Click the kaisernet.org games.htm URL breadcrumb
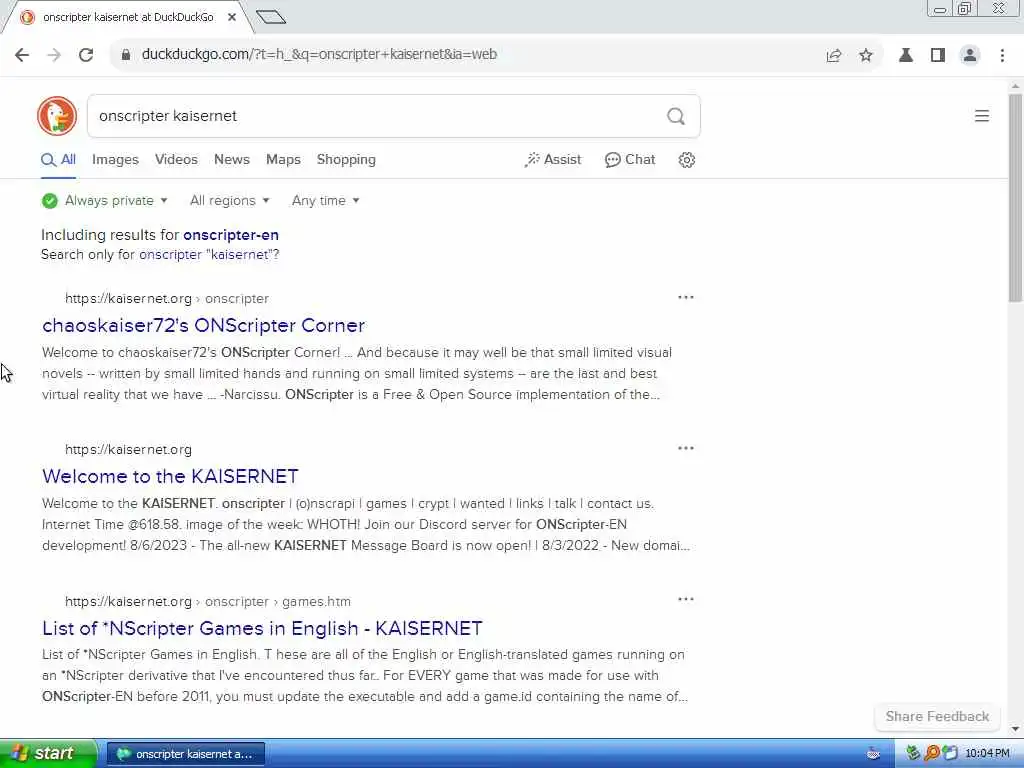The width and height of the screenshot is (1024, 768). click(208, 601)
